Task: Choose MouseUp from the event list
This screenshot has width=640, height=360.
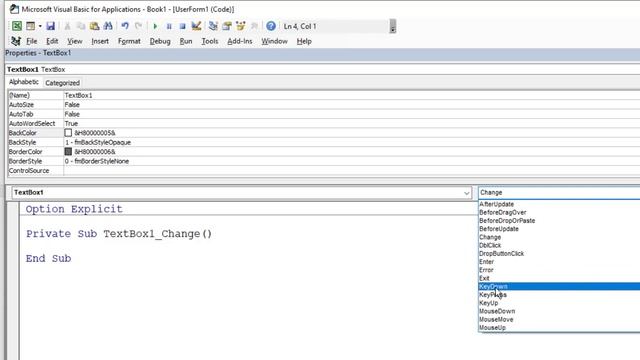Action: click(559, 327)
